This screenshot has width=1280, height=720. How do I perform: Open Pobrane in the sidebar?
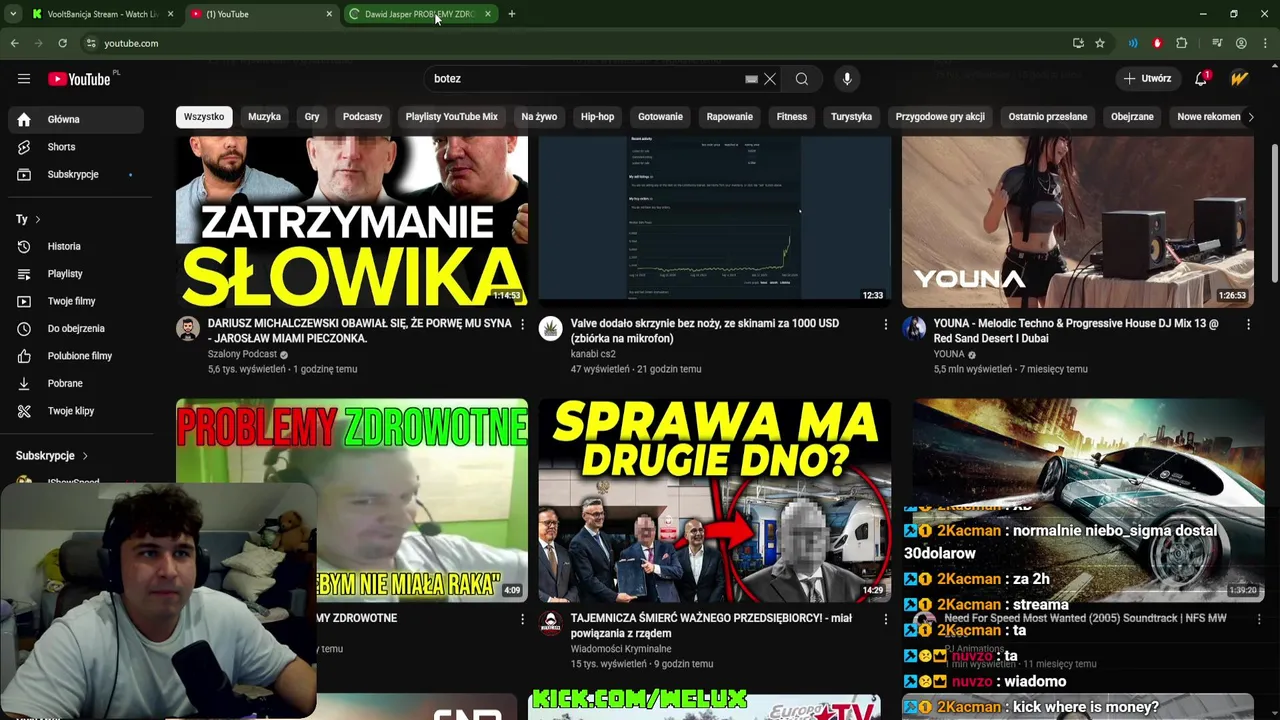point(74,383)
